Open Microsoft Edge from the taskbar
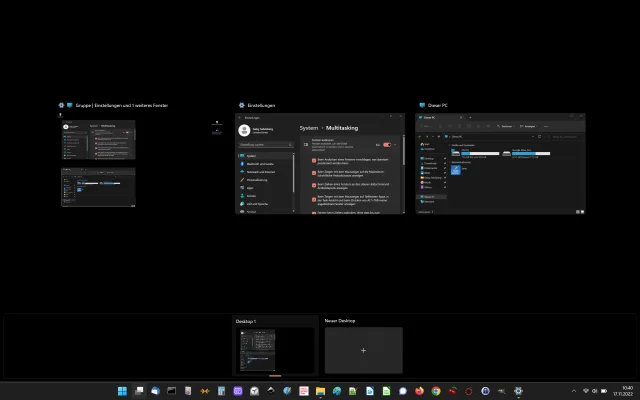 pyautogui.click(x=337, y=390)
